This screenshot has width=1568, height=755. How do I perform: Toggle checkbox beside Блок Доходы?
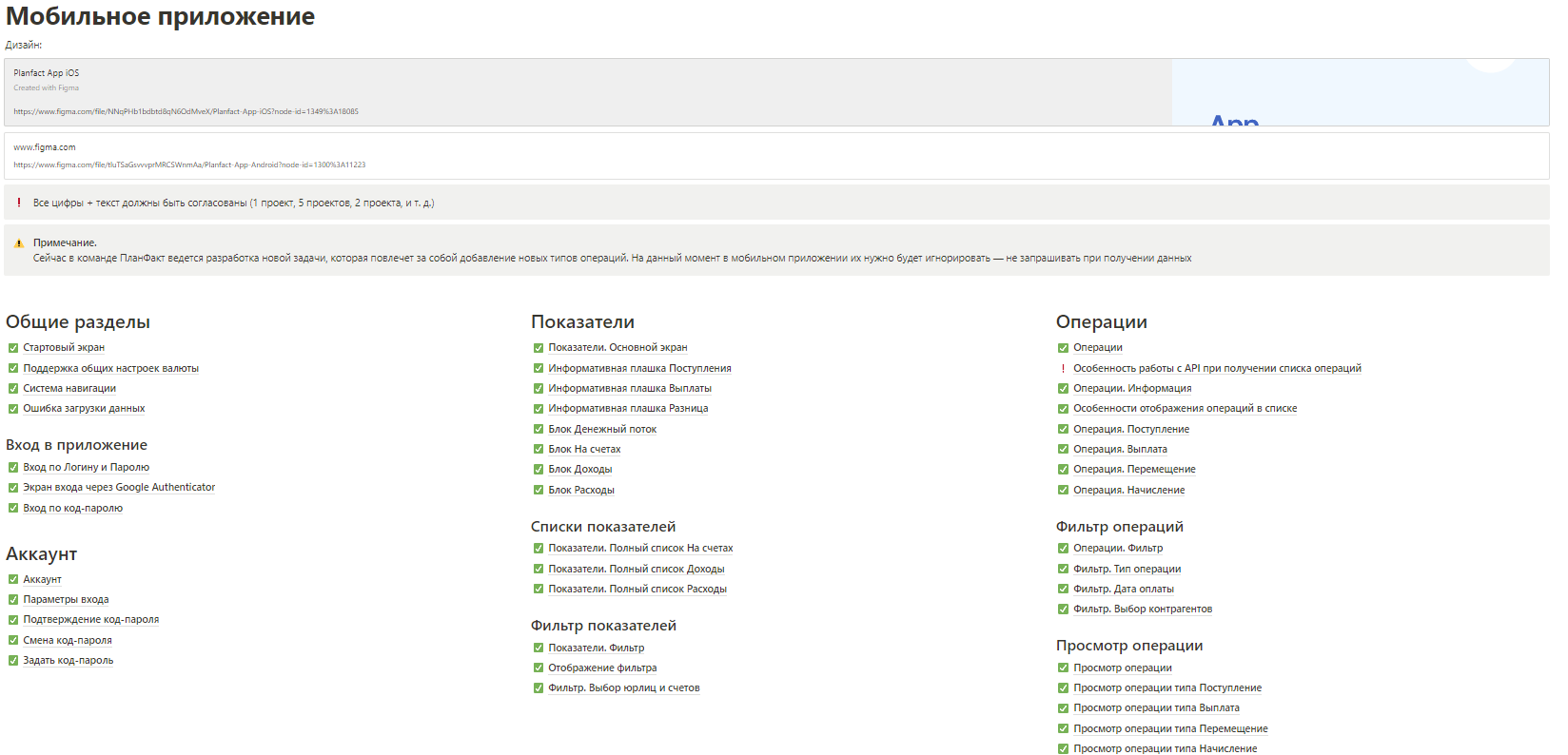click(539, 470)
